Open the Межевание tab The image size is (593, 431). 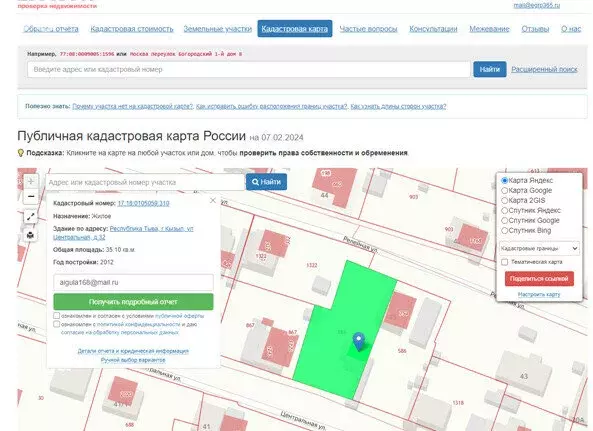coord(489,29)
